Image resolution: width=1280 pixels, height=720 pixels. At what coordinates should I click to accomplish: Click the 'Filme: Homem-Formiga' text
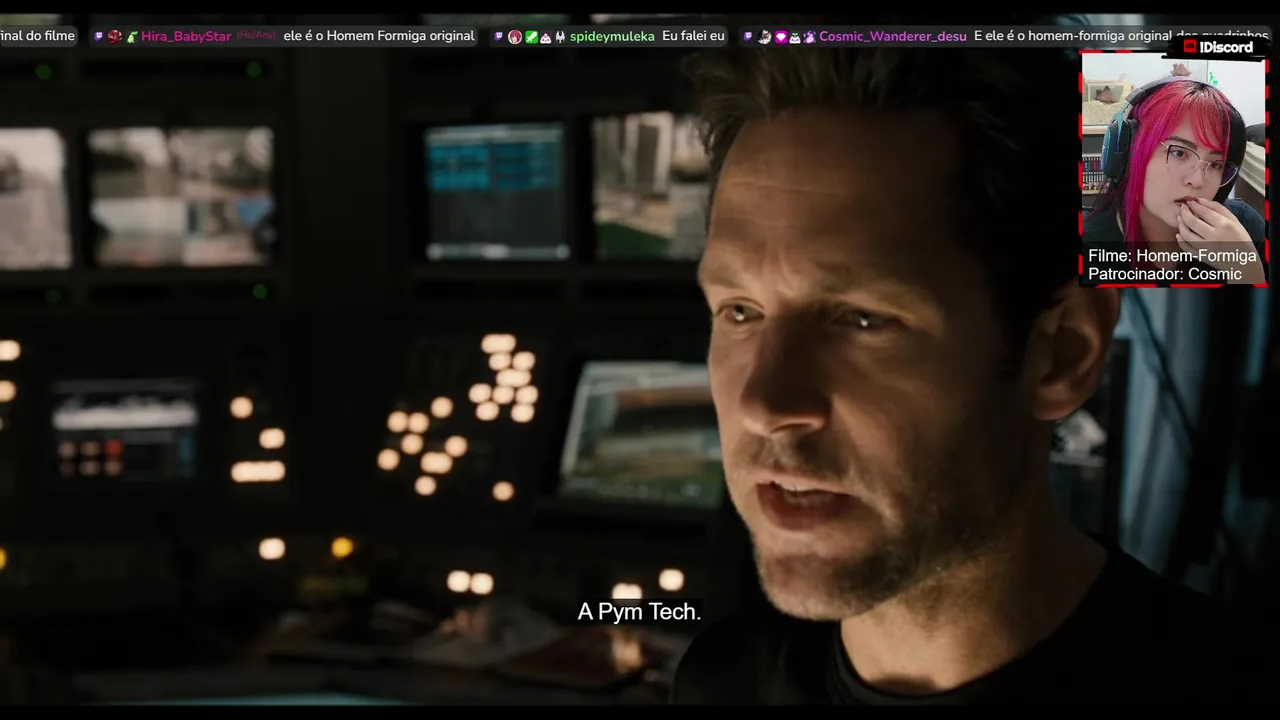tap(1172, 256)
